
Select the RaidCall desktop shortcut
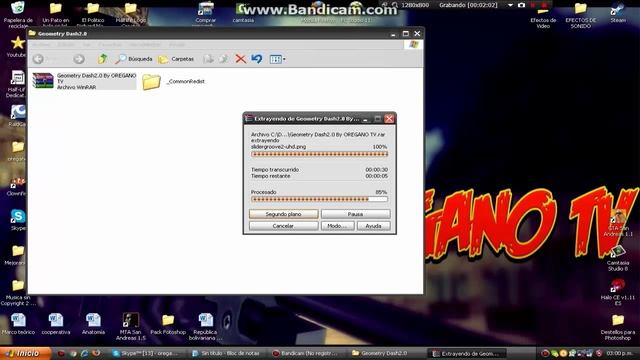pyautogui.click(x=18, y=116)
